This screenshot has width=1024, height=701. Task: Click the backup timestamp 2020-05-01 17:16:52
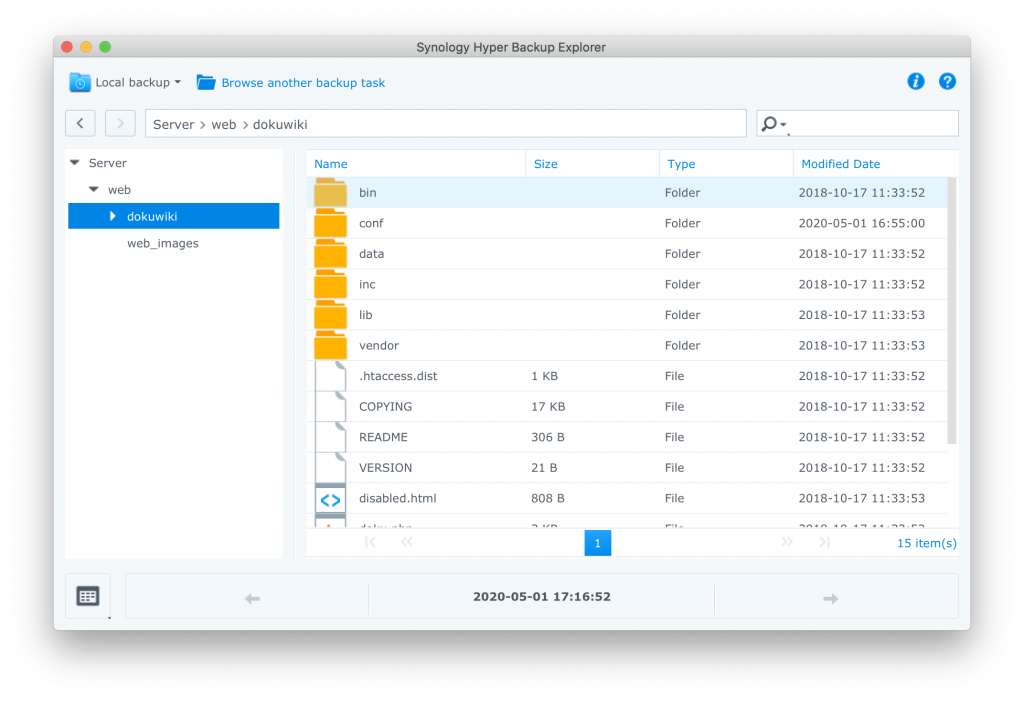(542, 596)
